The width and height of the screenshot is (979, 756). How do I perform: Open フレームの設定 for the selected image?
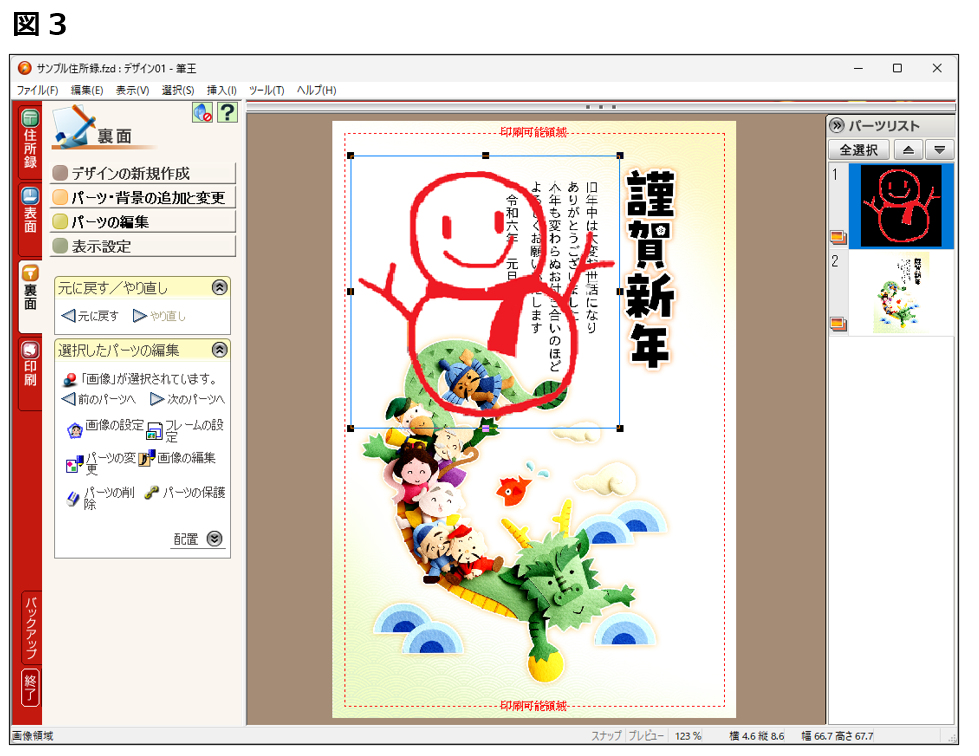[155, 431]
